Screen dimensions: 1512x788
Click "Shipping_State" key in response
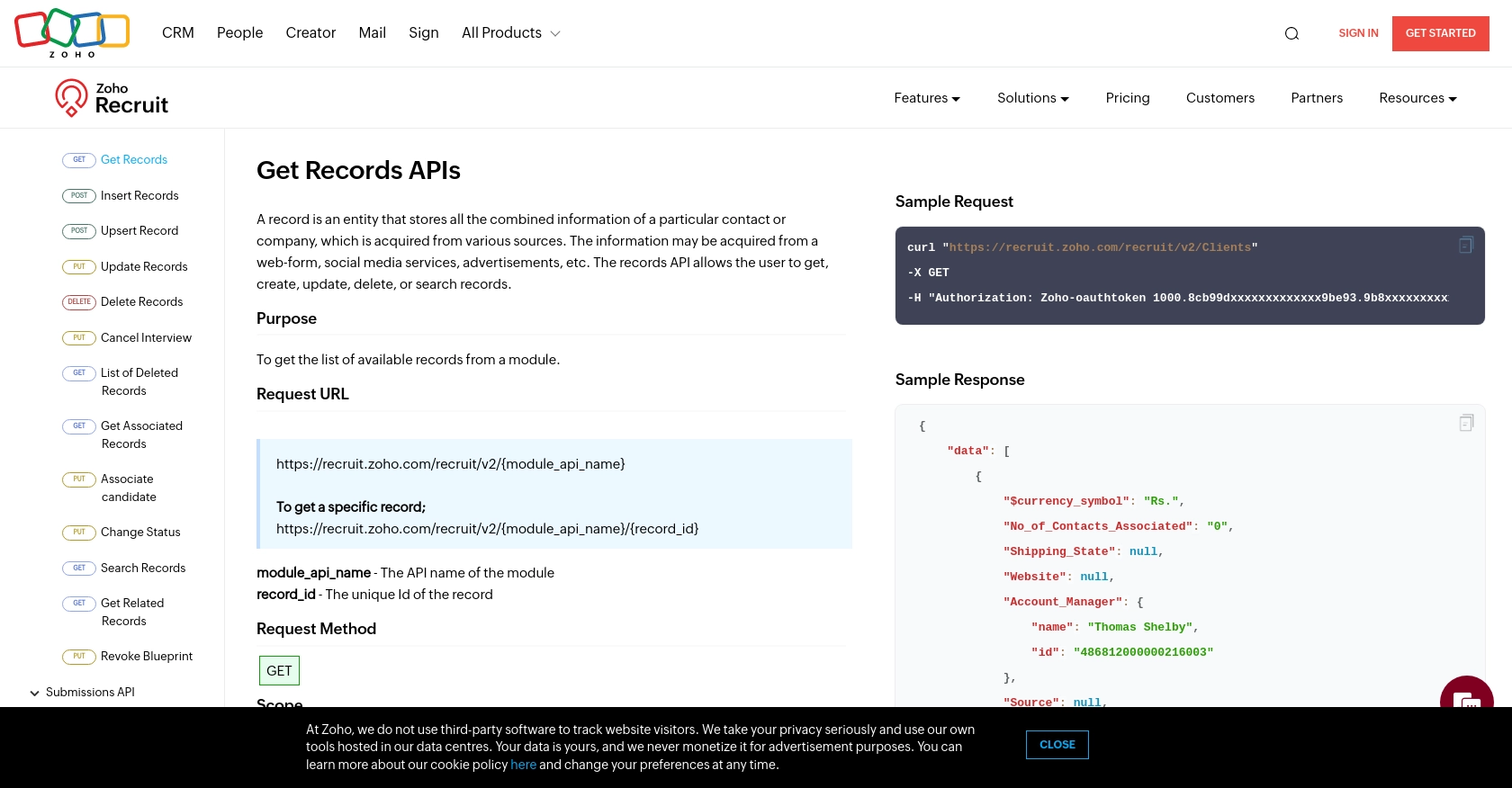(x=1059, y=551)
